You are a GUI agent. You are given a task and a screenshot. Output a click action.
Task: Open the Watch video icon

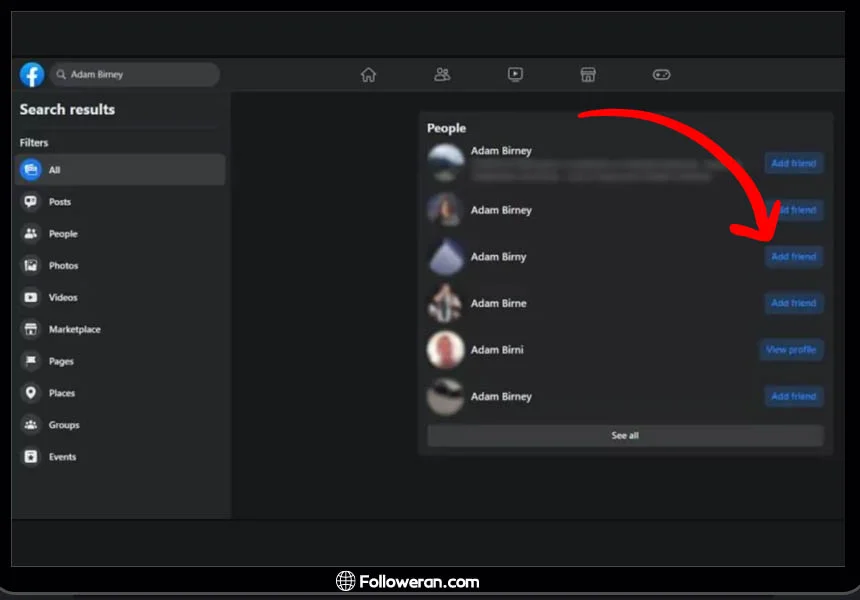pos(515,75)
